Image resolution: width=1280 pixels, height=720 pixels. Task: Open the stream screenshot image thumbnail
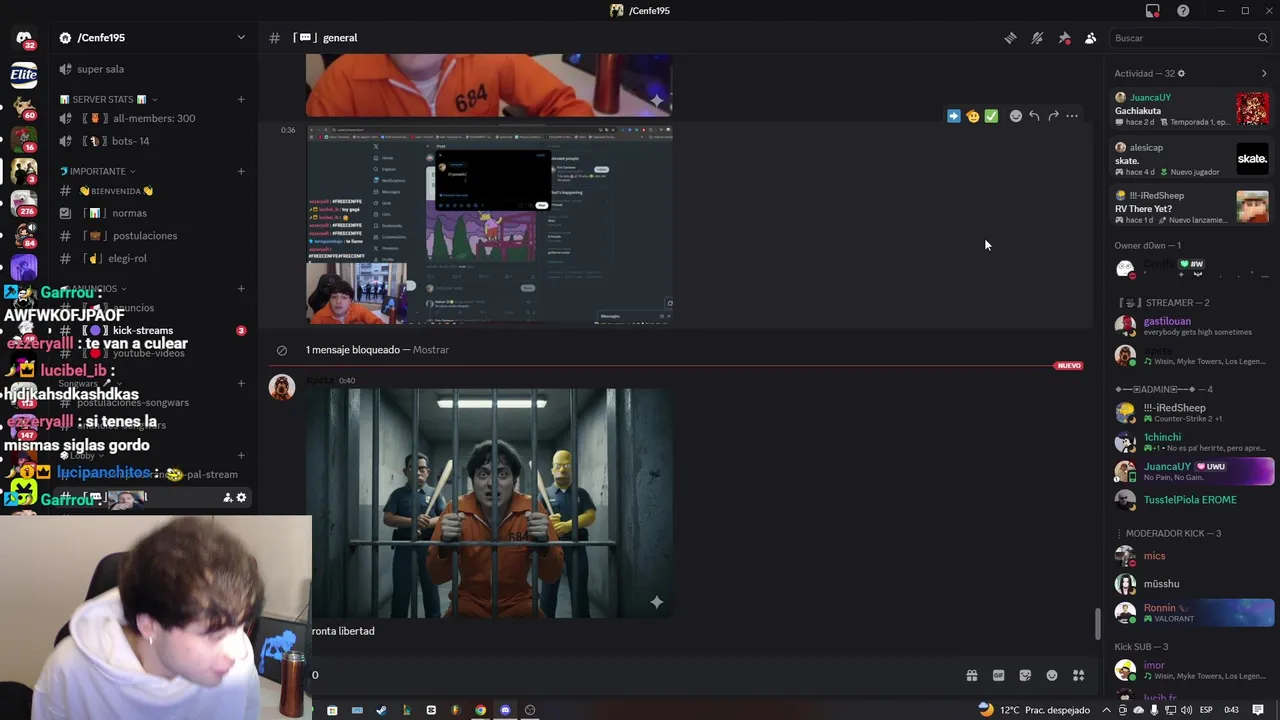(489, 225)
